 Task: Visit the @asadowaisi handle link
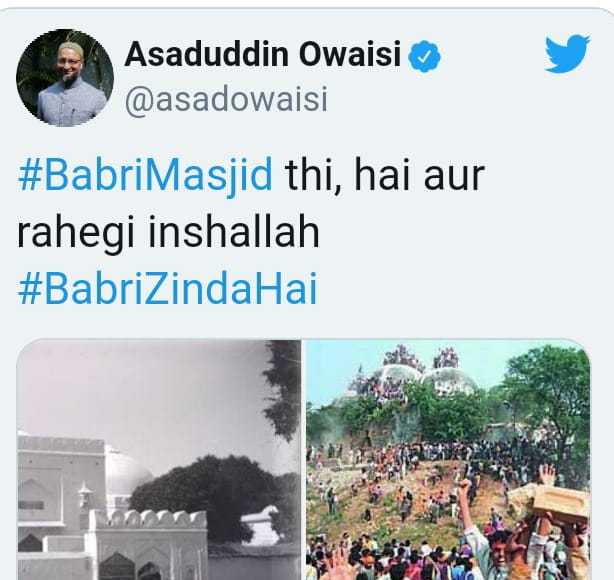[x=226, y=100]
